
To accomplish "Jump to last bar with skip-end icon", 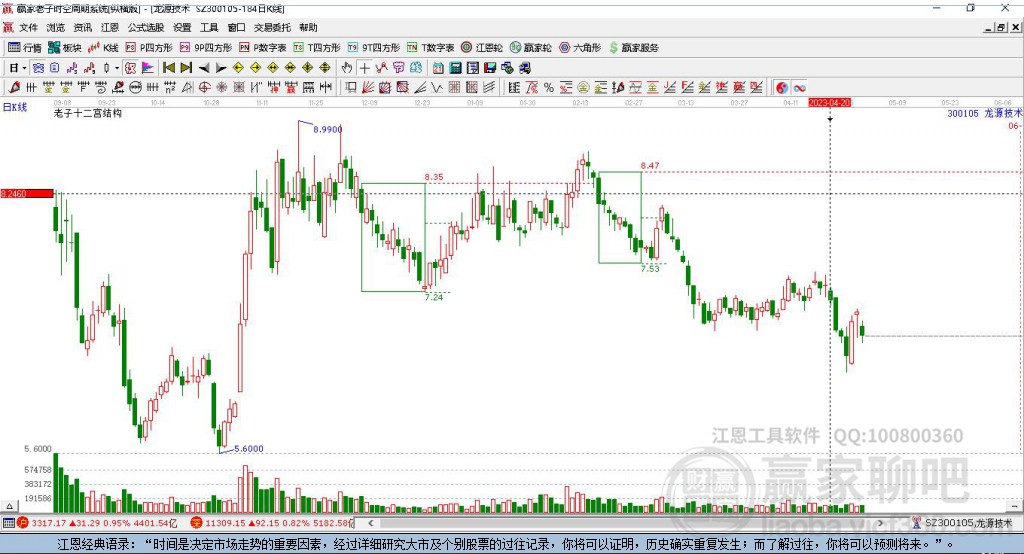I will point(186,68).
